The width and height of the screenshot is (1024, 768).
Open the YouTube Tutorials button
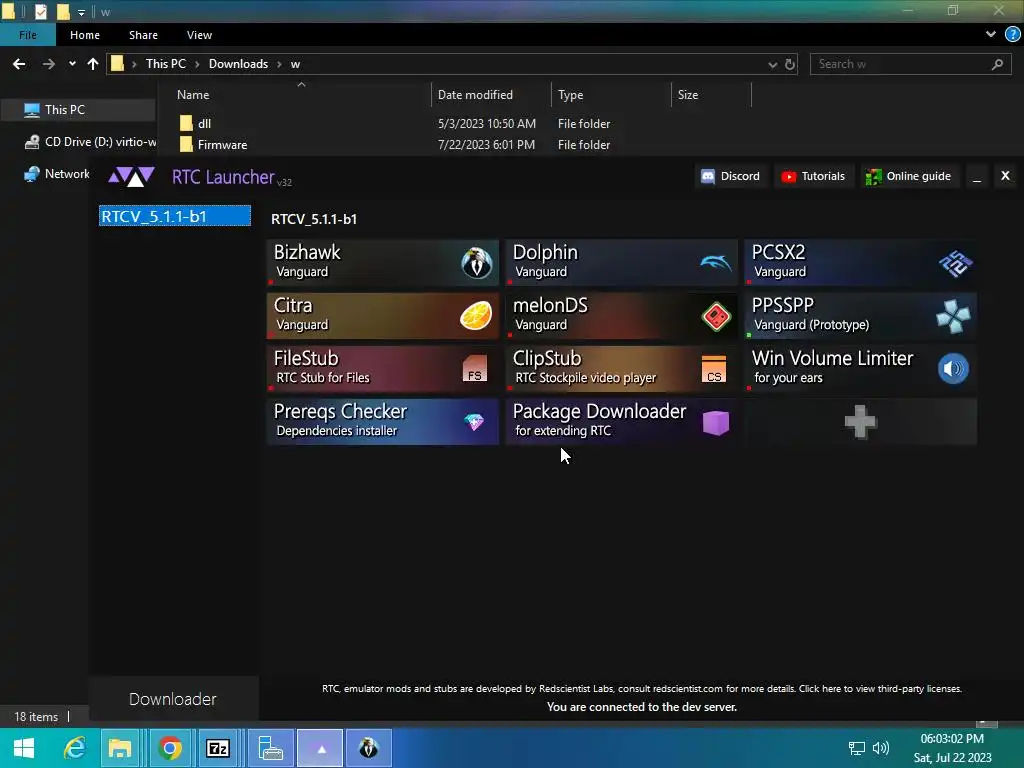coord(814,176)
